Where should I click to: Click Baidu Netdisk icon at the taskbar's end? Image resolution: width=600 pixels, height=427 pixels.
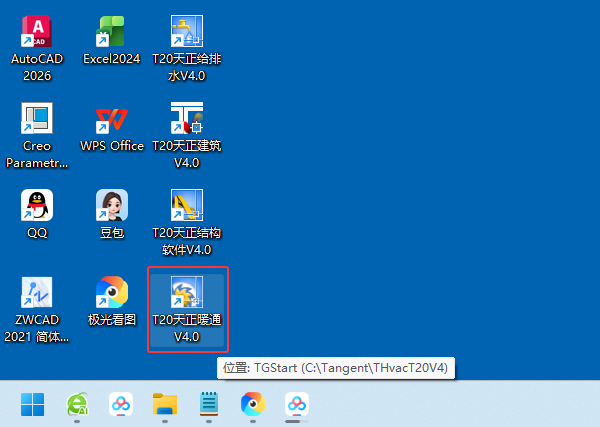(x=297, y=404)
